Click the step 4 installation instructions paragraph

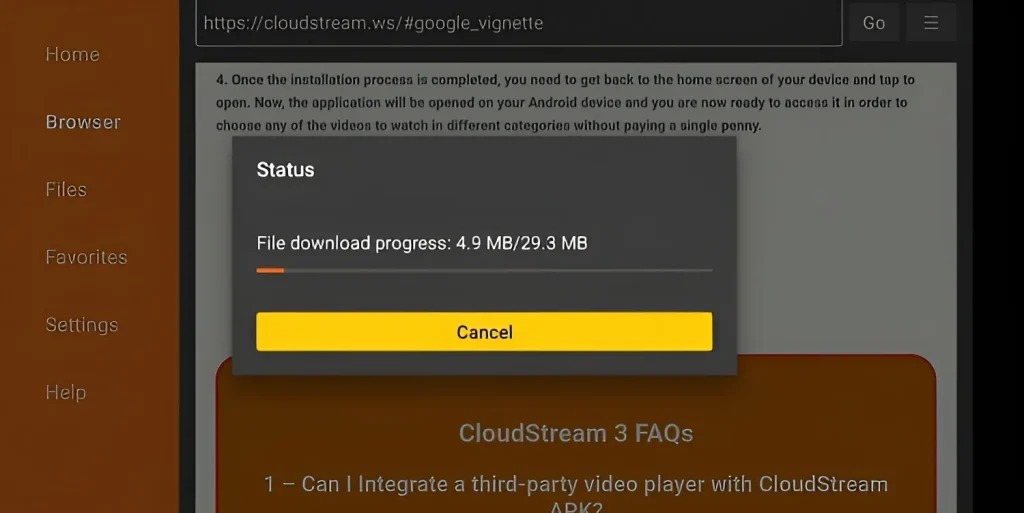coord(566,102)
